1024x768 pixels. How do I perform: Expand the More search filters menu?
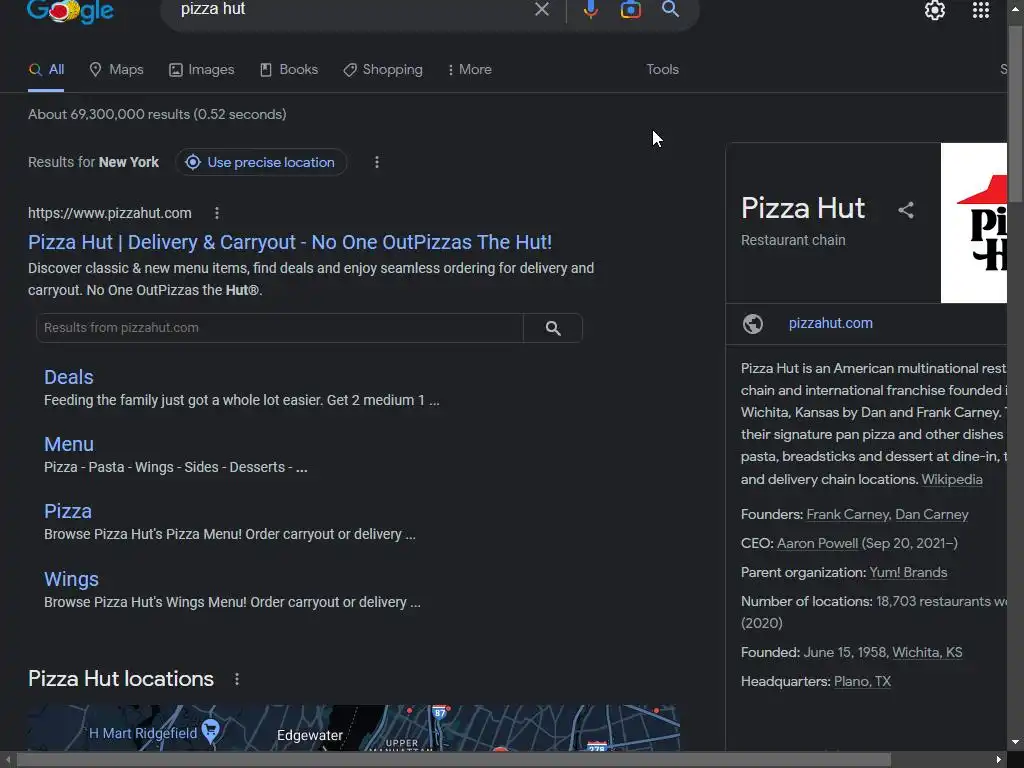click(470, 69)
